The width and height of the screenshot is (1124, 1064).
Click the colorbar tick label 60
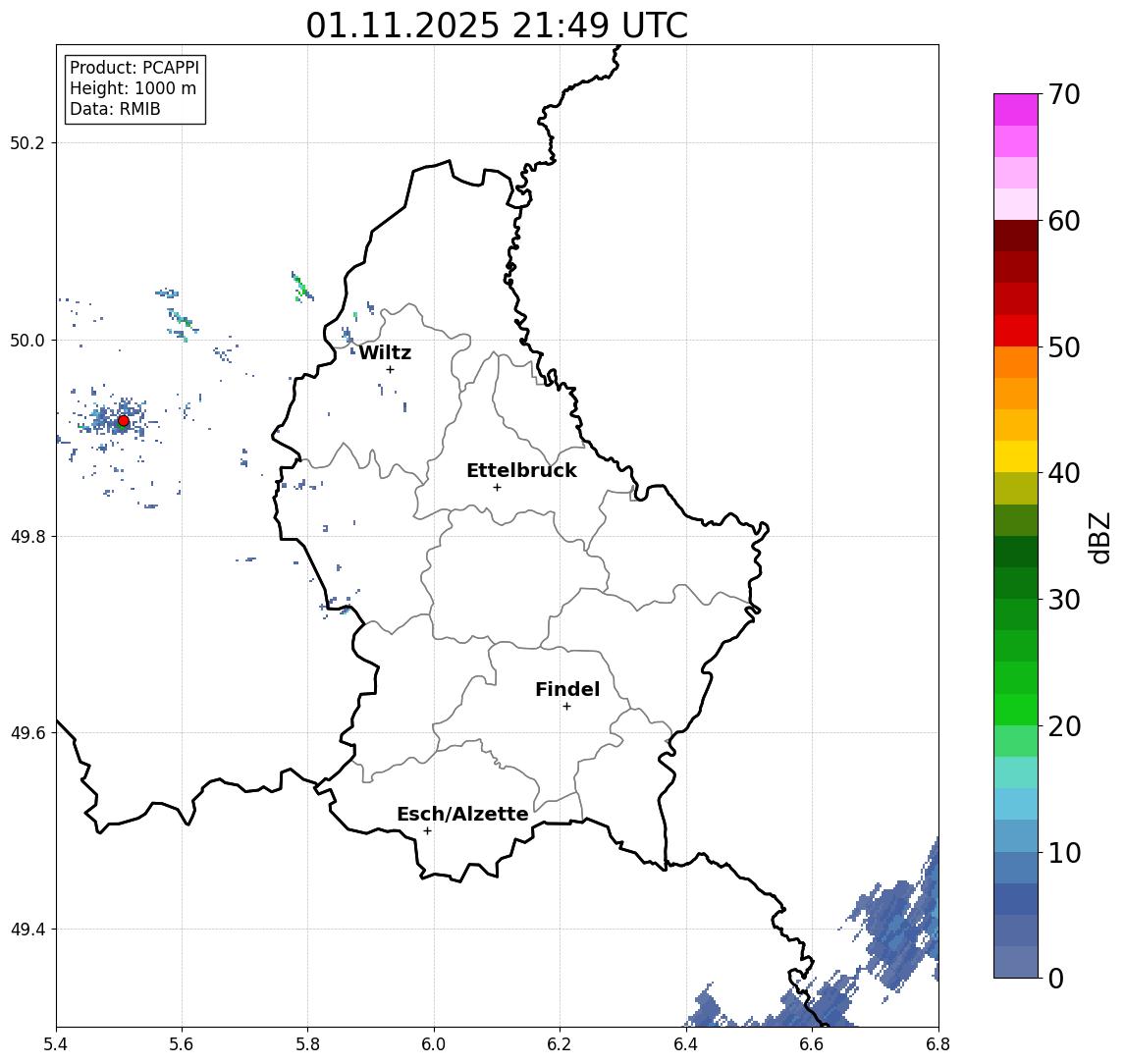(1064, 221)
